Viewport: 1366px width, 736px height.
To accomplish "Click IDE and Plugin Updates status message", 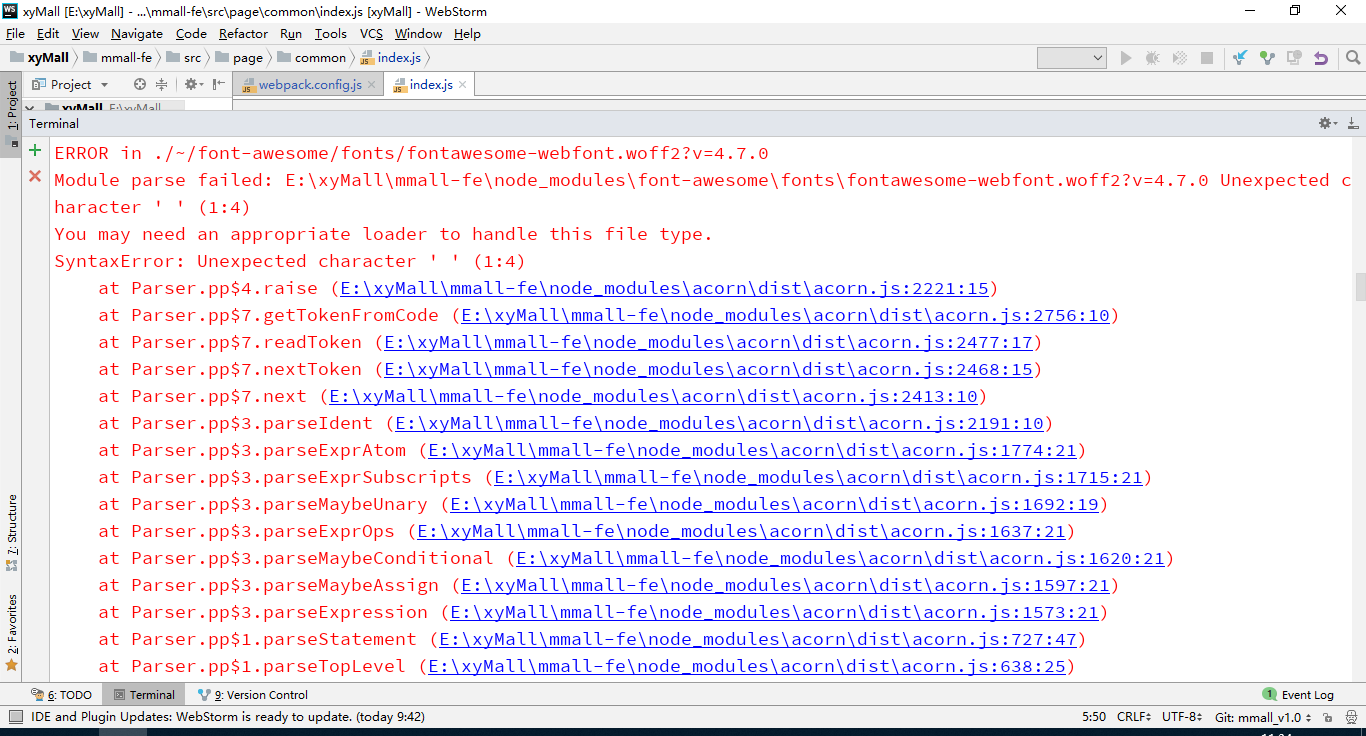I will 228,717.
